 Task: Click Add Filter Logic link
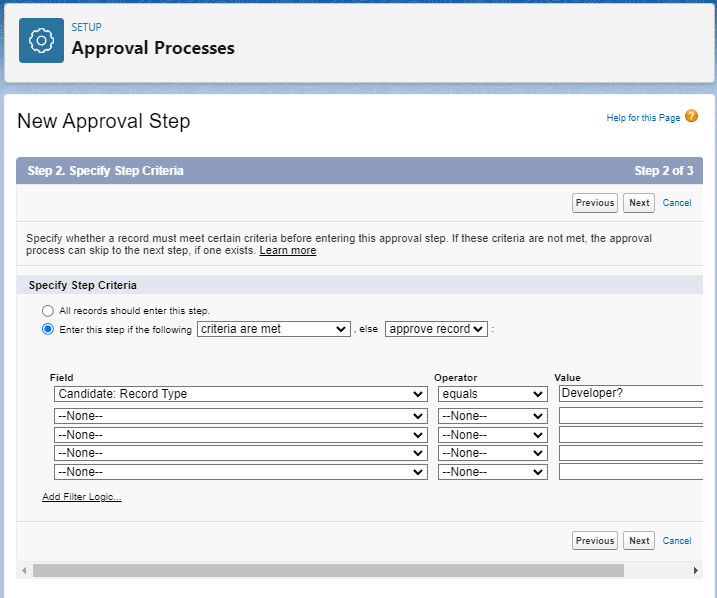coord(82,497)
